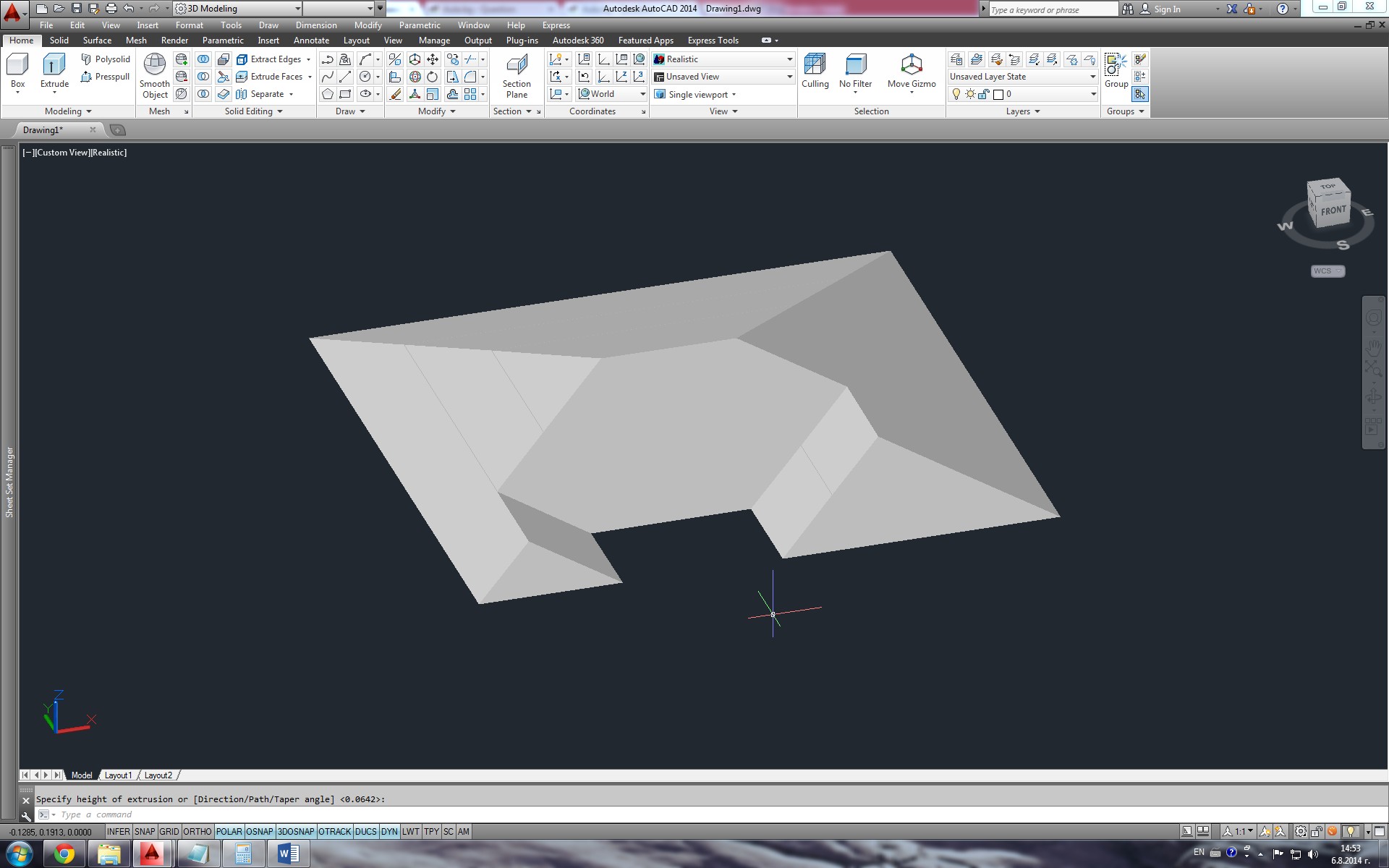Open the Help question mark icon
This screenshot has height=868, width=1389.
[1282, 9]
